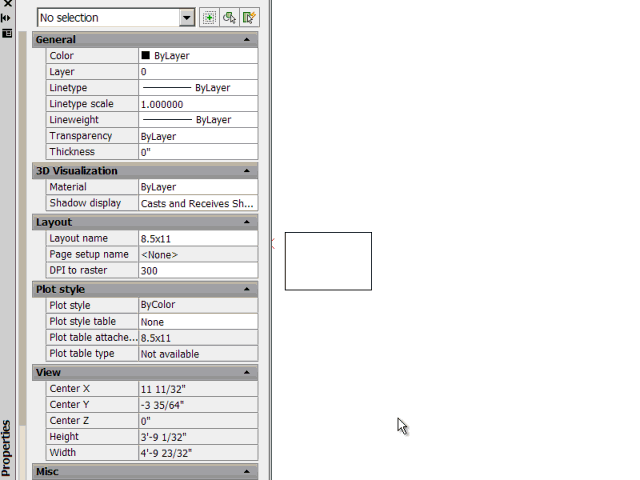
Task: Open Properties palette options menu icon
Action: pyautogui.click(x=7, y=33)
